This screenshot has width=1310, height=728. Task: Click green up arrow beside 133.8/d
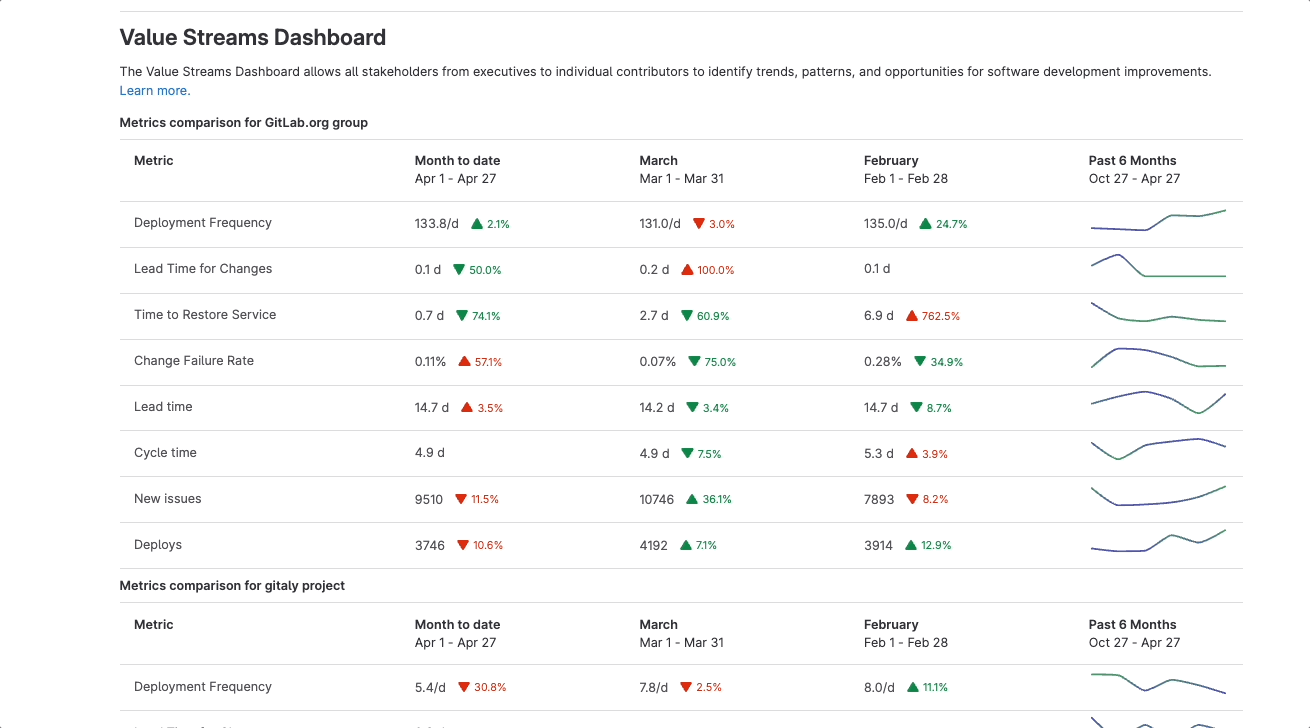pyautogui.click(x=477, y=224)
